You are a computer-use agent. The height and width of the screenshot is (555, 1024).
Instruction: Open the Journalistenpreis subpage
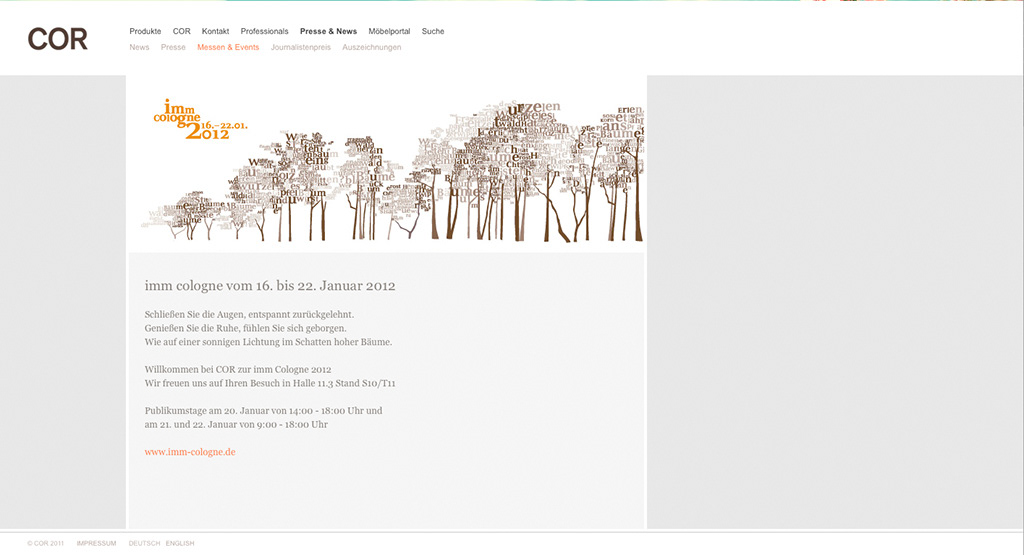301,47
